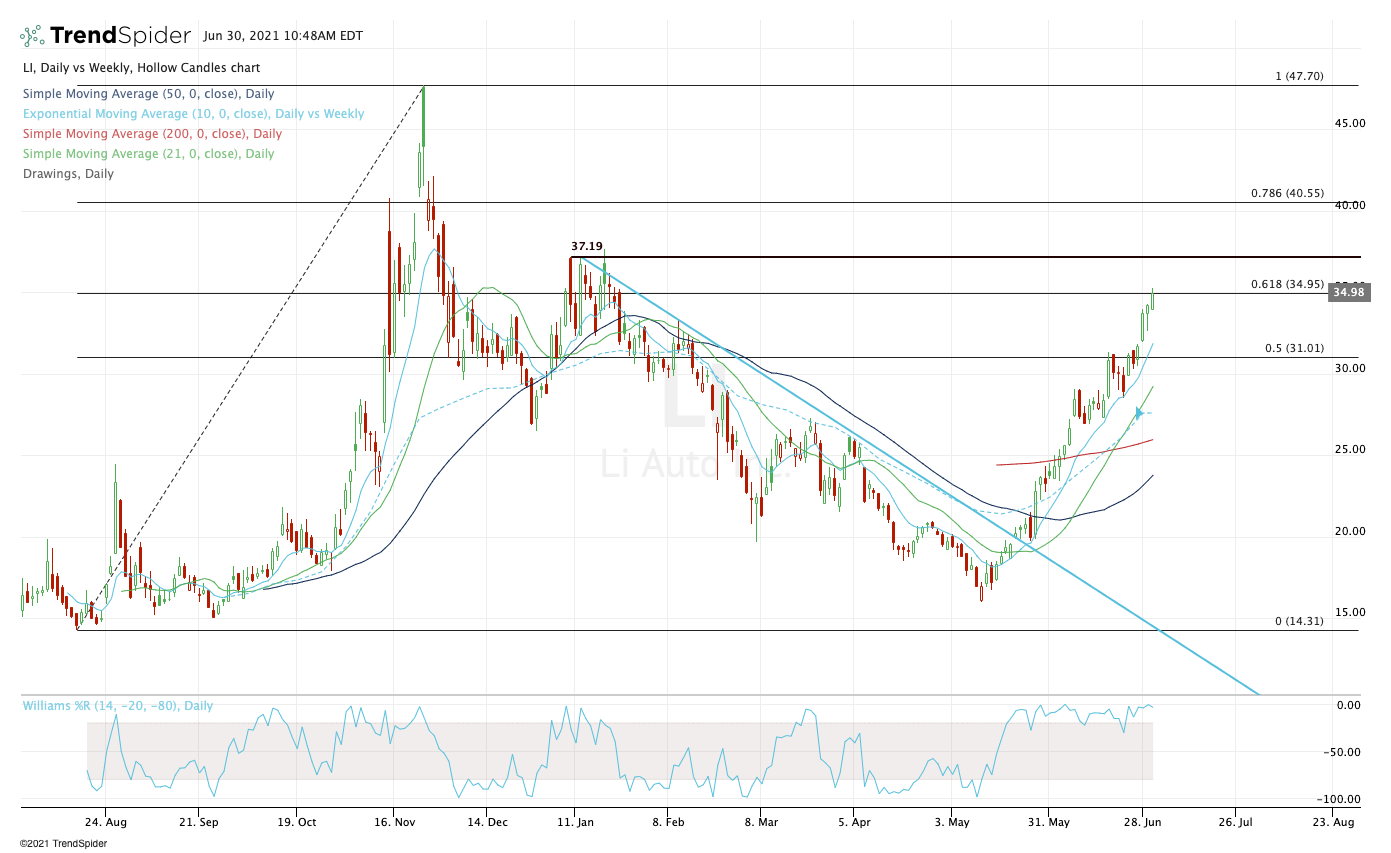
Task: Click the 1 (47.70) Fibonacci top label
Action: click(x=1298, y=76)
